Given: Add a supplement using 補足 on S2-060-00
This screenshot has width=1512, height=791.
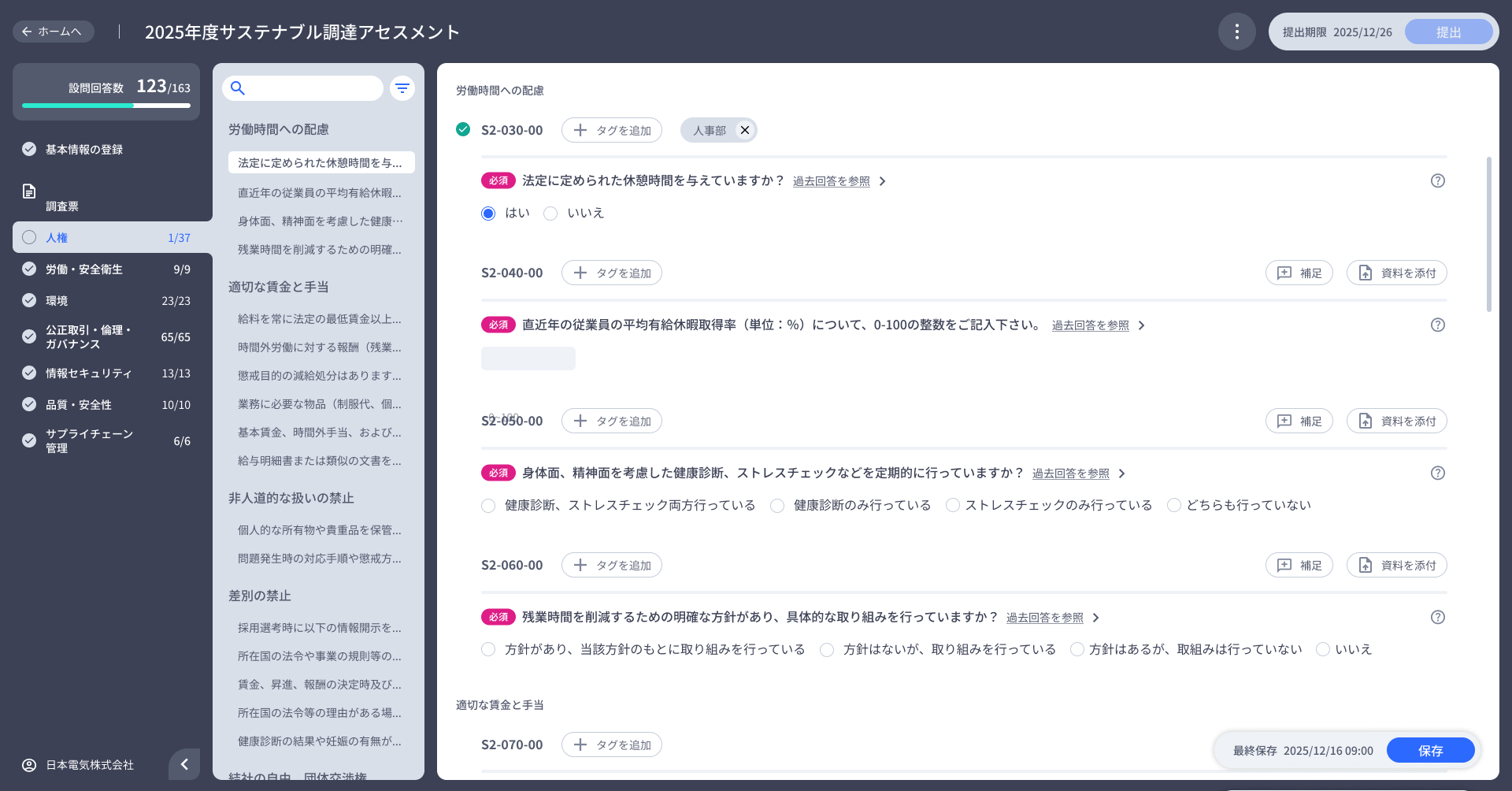Looking at the screenshot, I should 1299,565.
